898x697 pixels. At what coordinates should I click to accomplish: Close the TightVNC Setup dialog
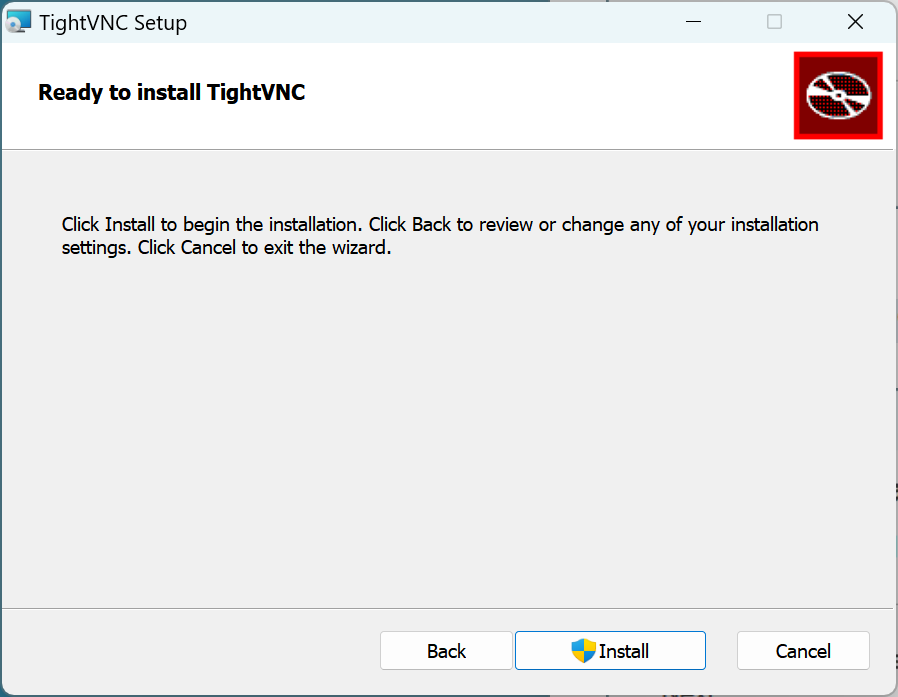[x=855, y=22]
